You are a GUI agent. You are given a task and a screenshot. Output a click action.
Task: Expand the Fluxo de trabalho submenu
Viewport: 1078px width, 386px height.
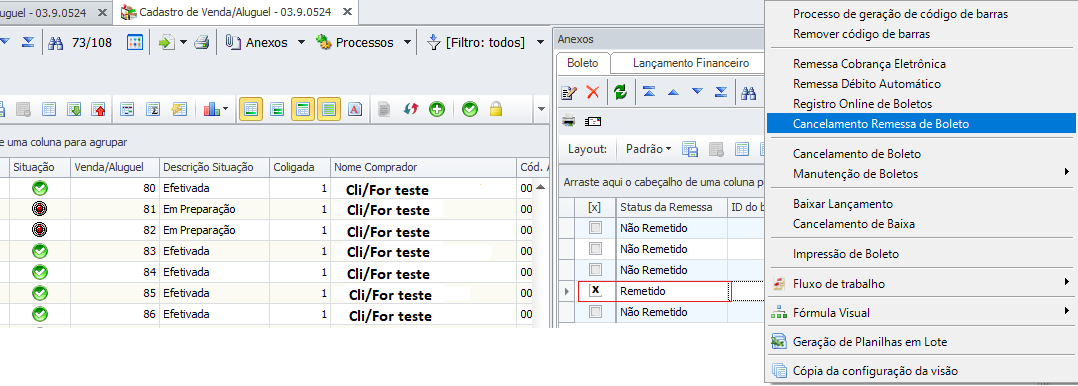[x=1066, y=282]
